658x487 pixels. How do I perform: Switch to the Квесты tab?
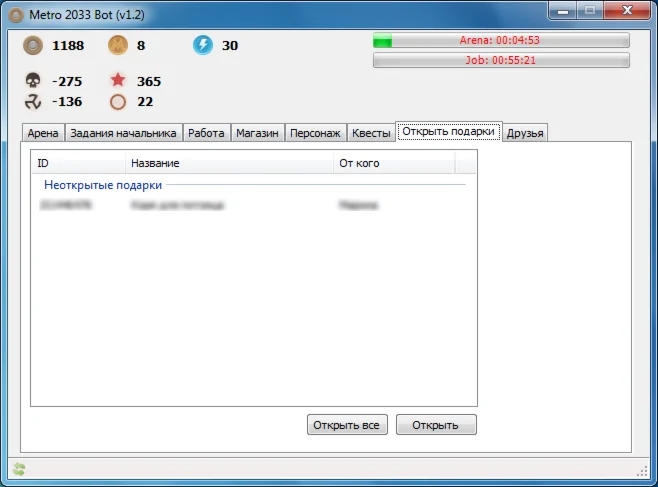[371, 133]
